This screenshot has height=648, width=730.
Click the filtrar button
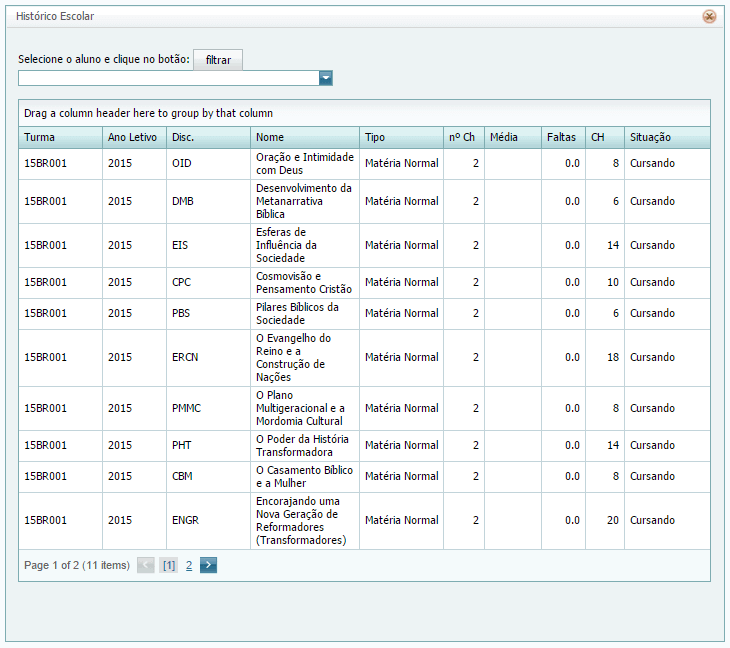218,60
